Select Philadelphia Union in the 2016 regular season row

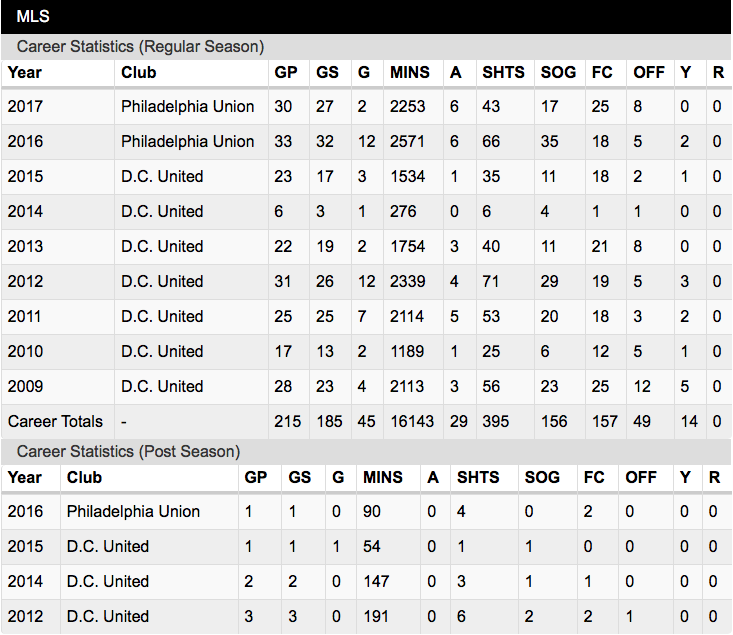(187, 142)
